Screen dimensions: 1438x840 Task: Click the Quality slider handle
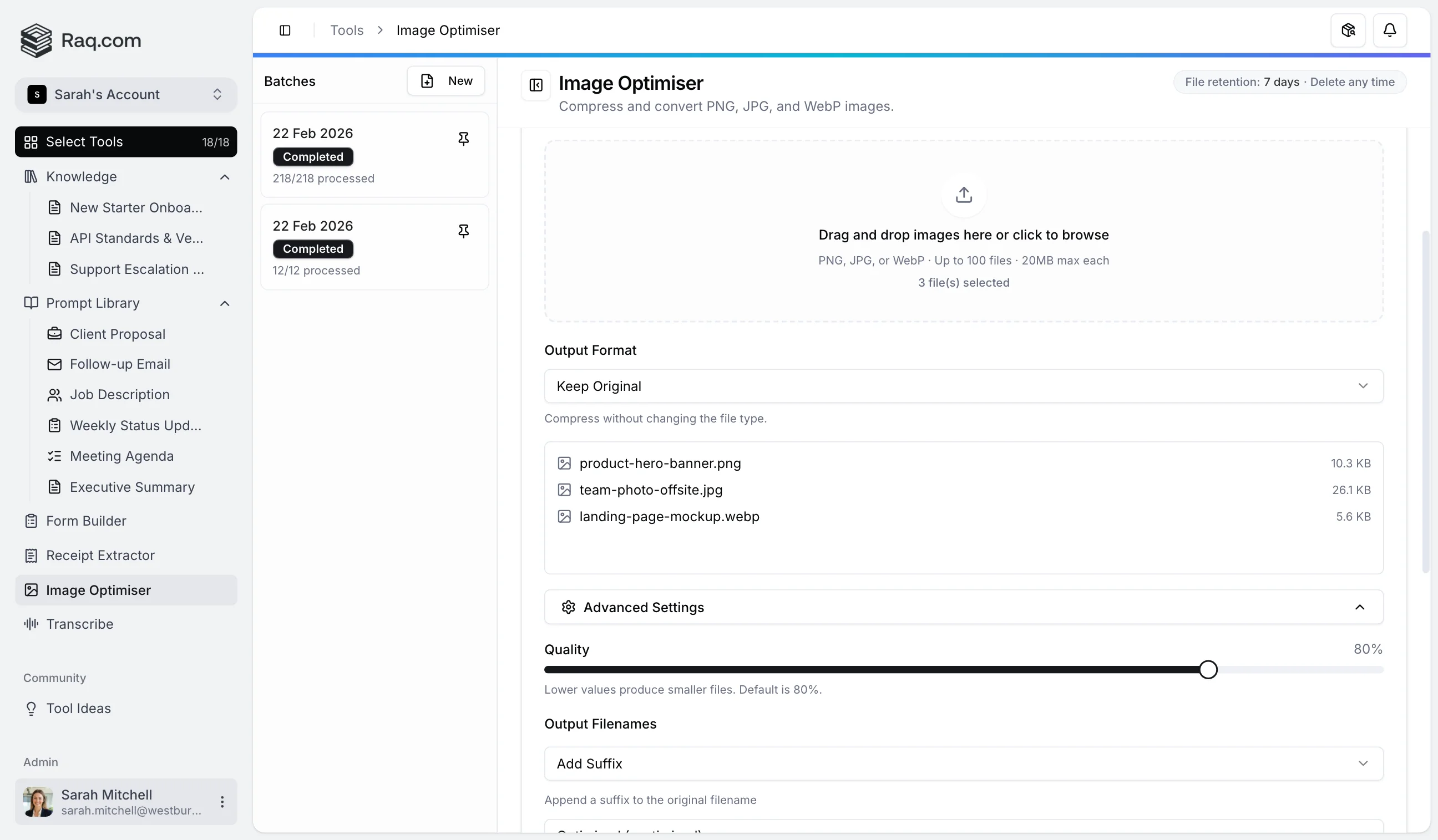(x=1207, y=669)
